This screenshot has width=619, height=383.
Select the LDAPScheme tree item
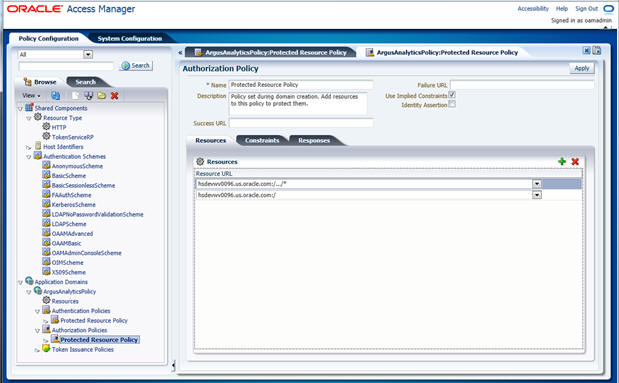pyautogui.click(x=69, y=224)
